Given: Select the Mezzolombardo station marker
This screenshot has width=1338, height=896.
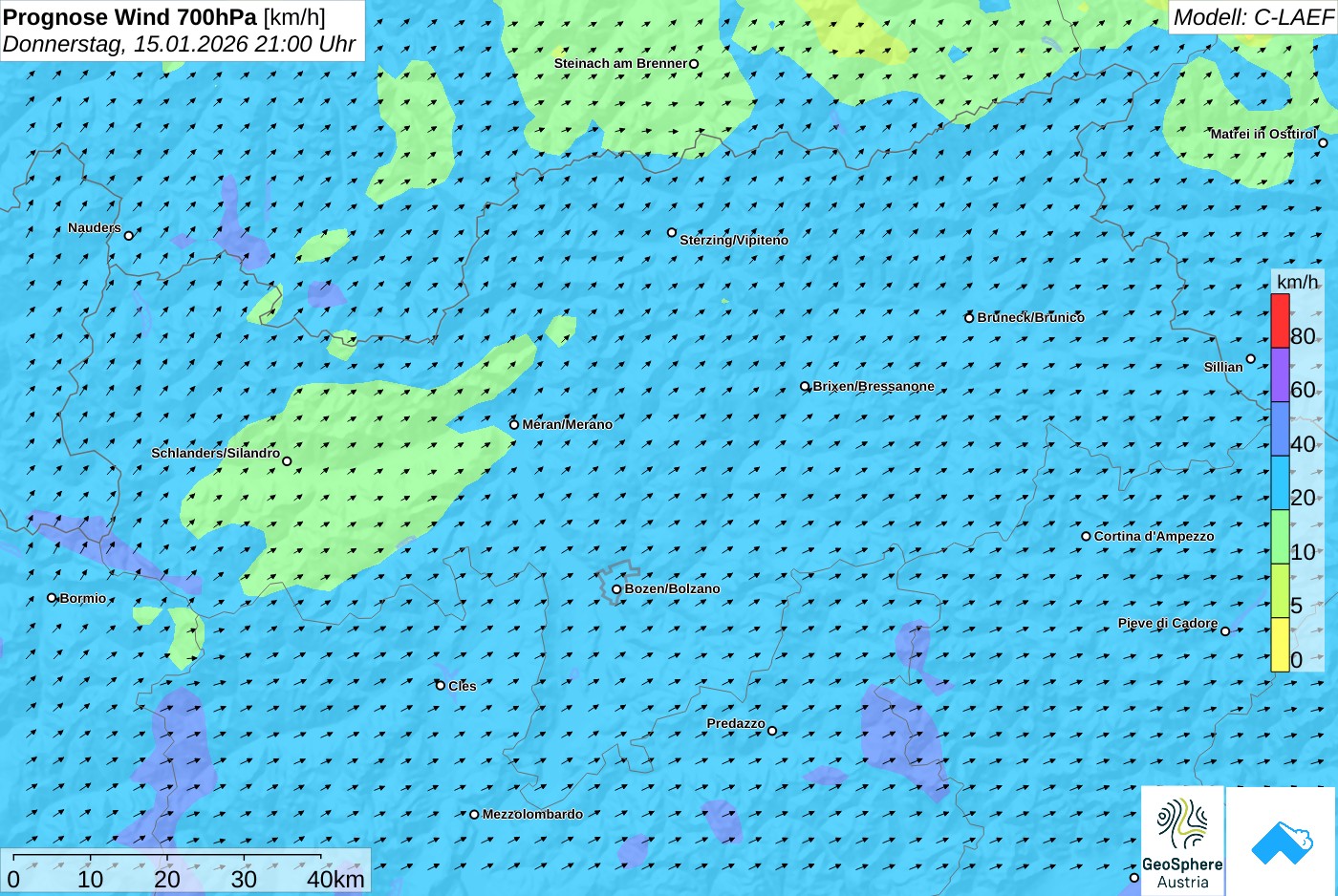Looking at the screenshot, I should click(474, 815).
